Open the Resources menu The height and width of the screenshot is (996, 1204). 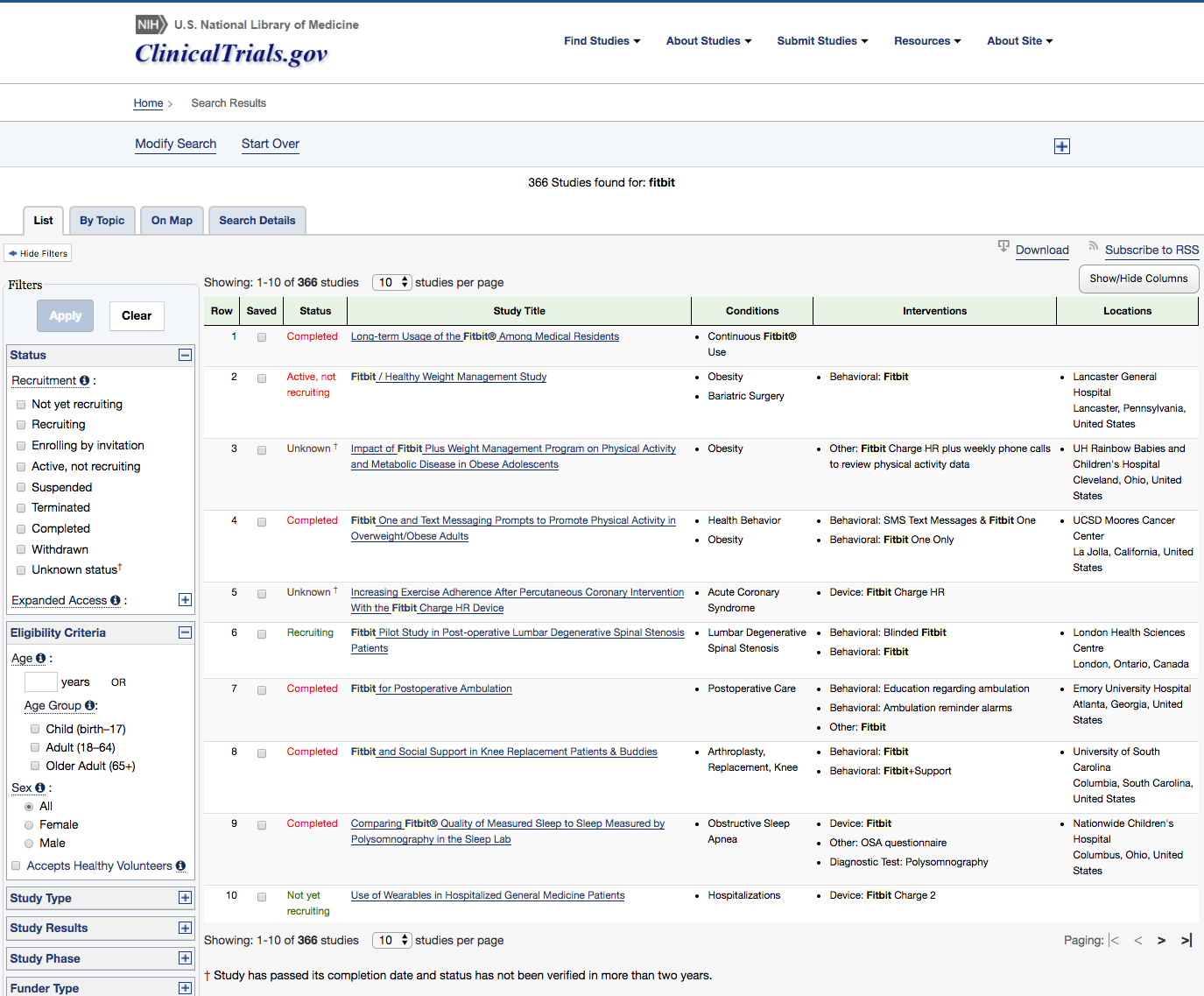tap(927, 41)
